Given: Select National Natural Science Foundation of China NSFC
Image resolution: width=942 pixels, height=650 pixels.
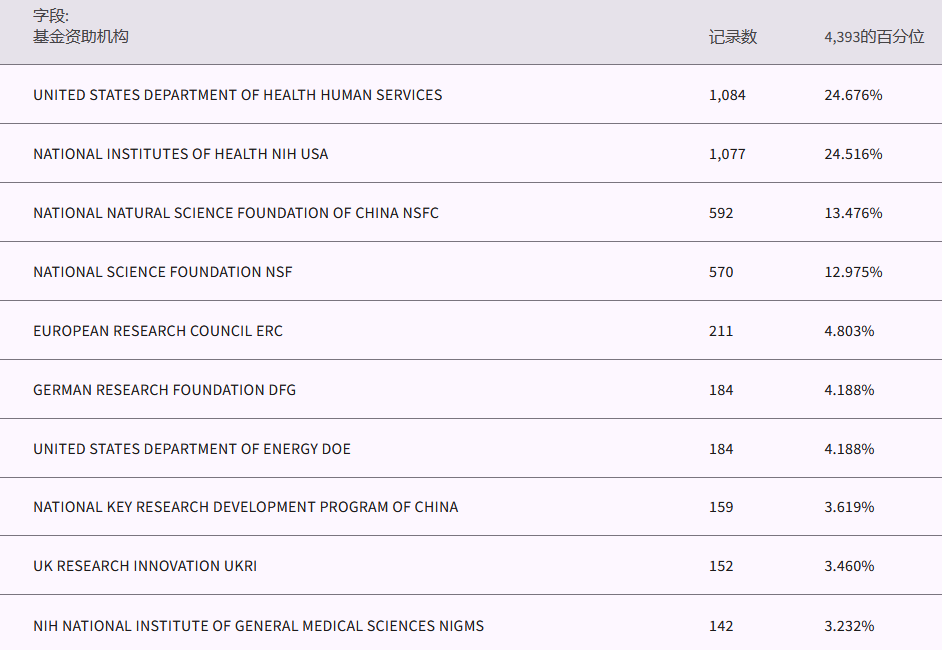Looking at the screenshot, I should coord(235,213).
